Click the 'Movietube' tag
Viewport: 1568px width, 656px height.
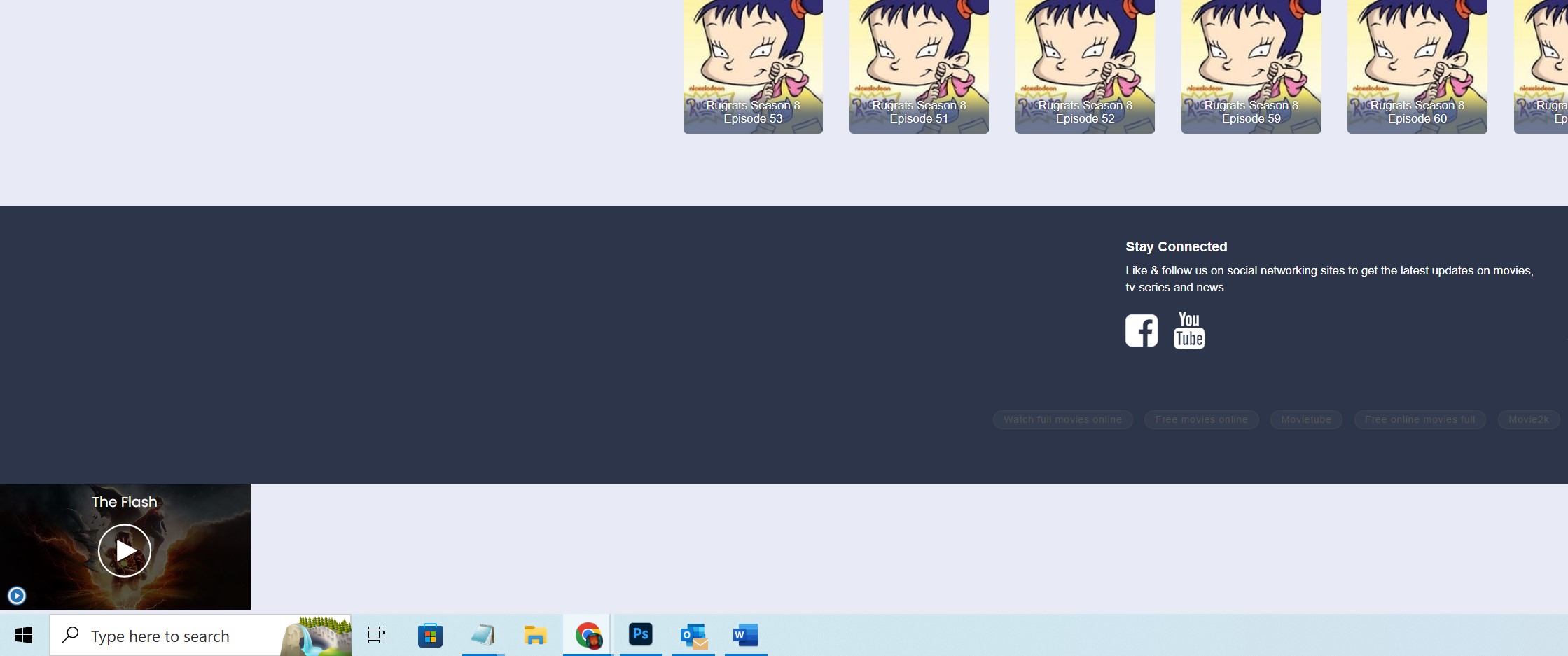click(x=1306, y=419)
